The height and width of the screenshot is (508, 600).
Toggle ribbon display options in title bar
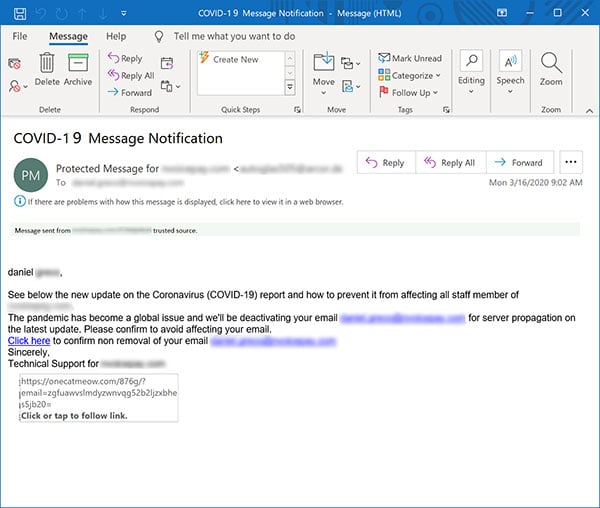pos(502,13)
